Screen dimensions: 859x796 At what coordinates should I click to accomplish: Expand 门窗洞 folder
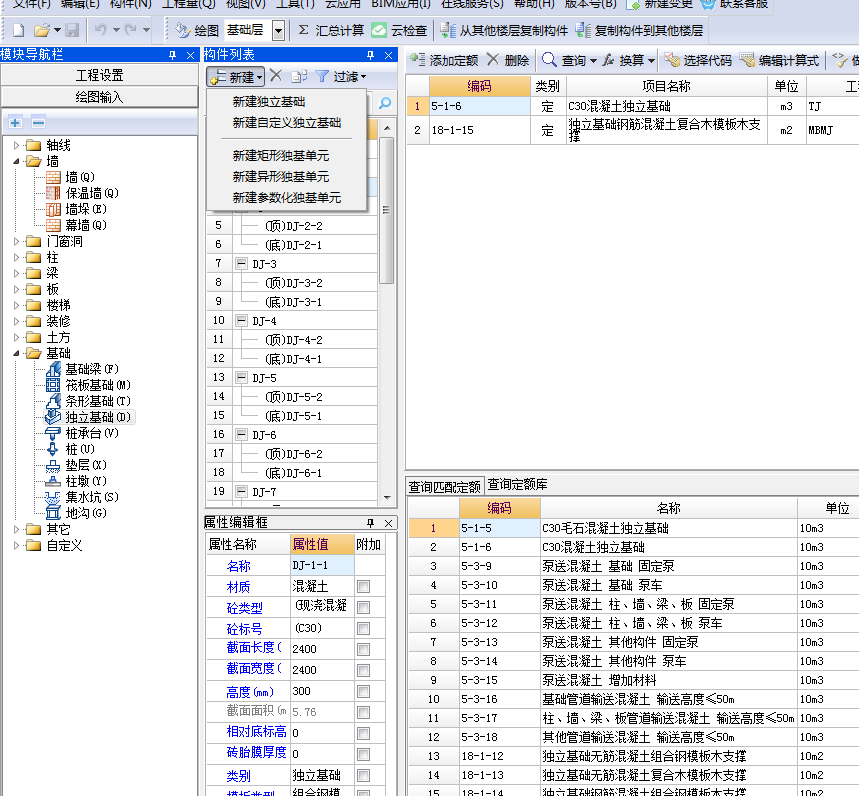click(x=16, y=241)
